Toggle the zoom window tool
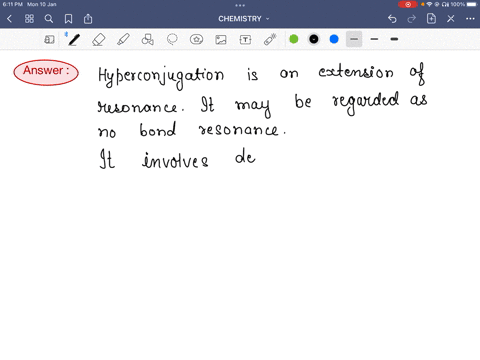The height and width of the screenshot is (360, 480). pos(49,40)
